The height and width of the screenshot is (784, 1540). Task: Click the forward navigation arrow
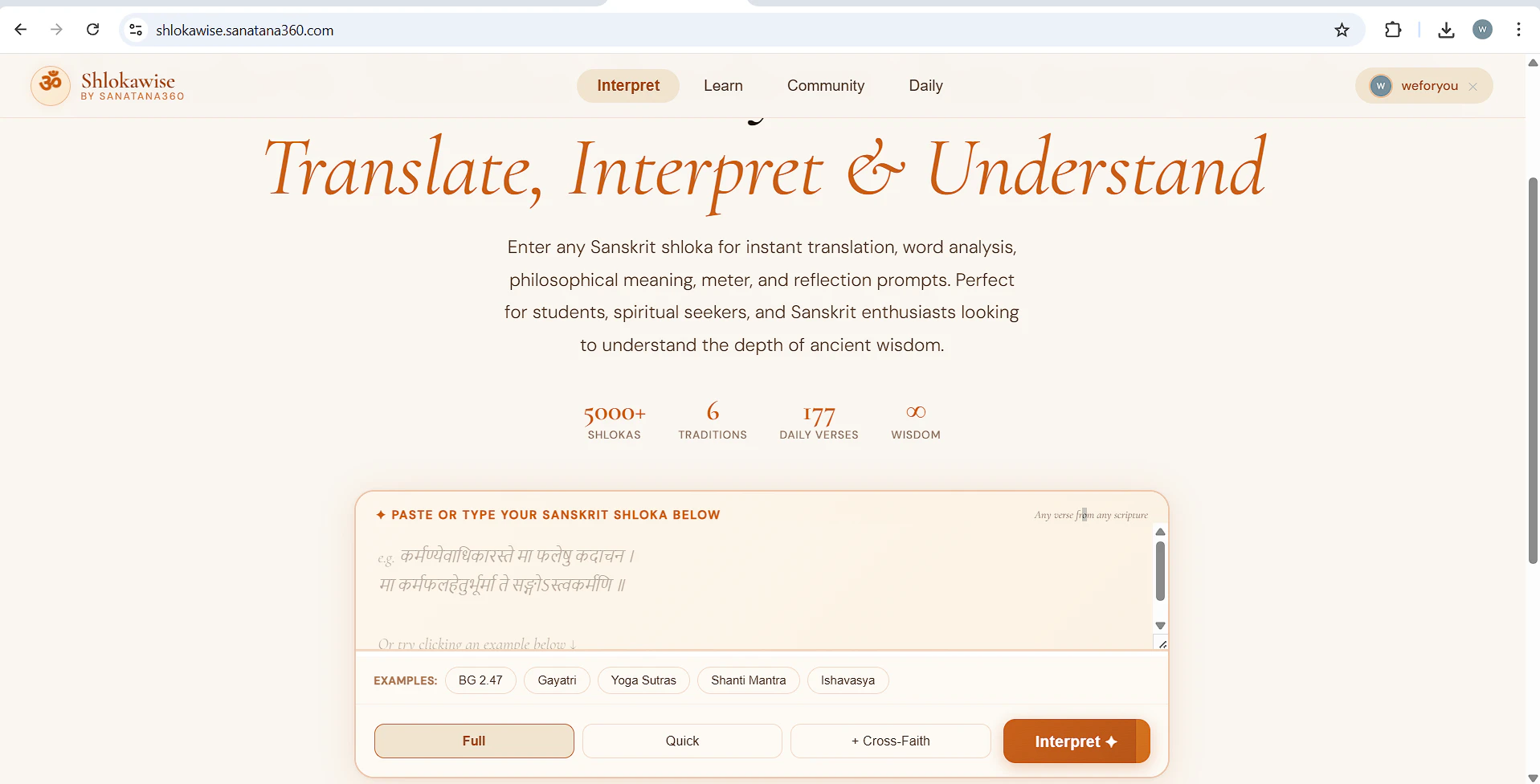point(56,30)
